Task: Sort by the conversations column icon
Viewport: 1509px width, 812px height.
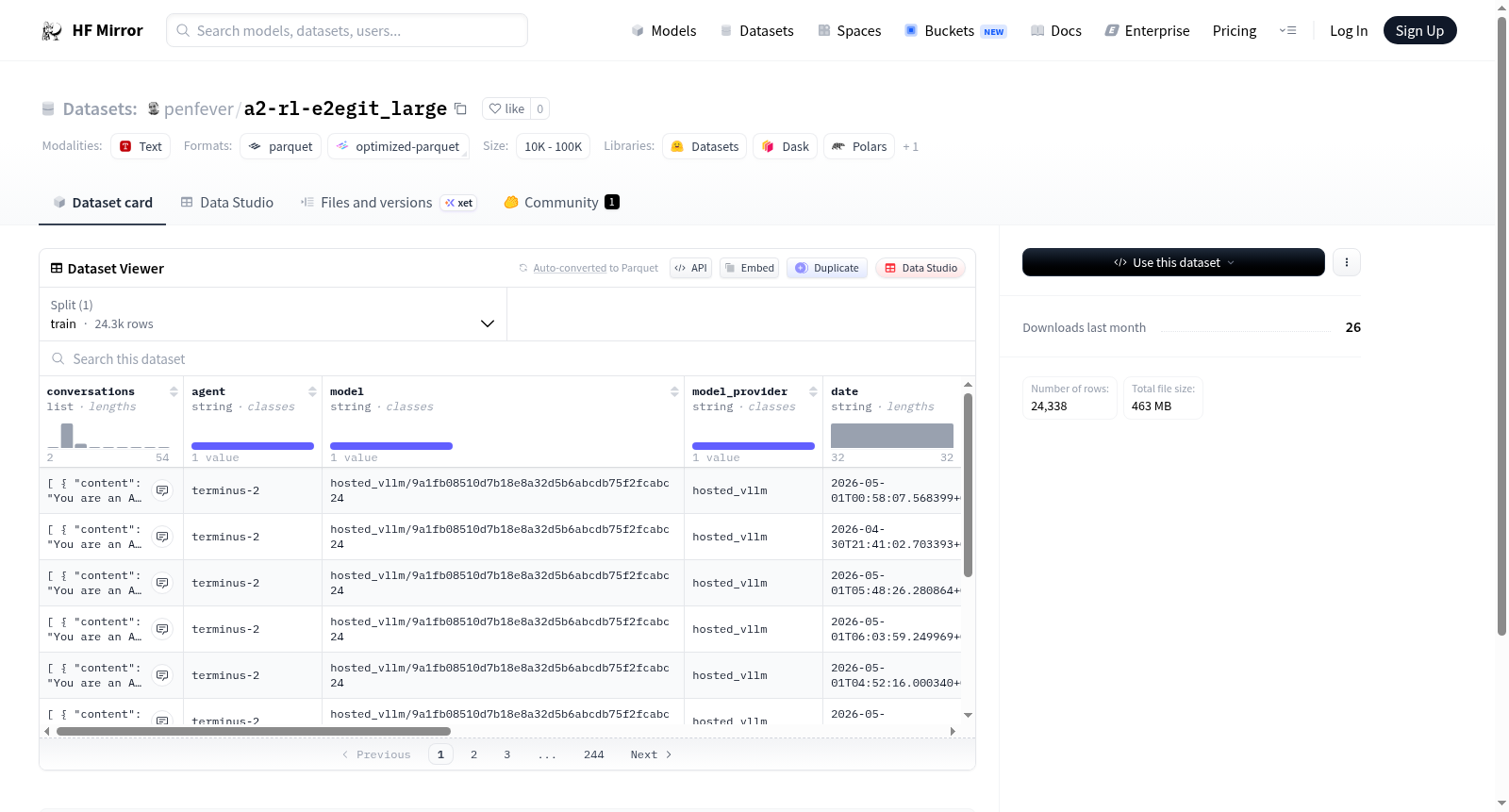Action: click(x=174, y=391)
